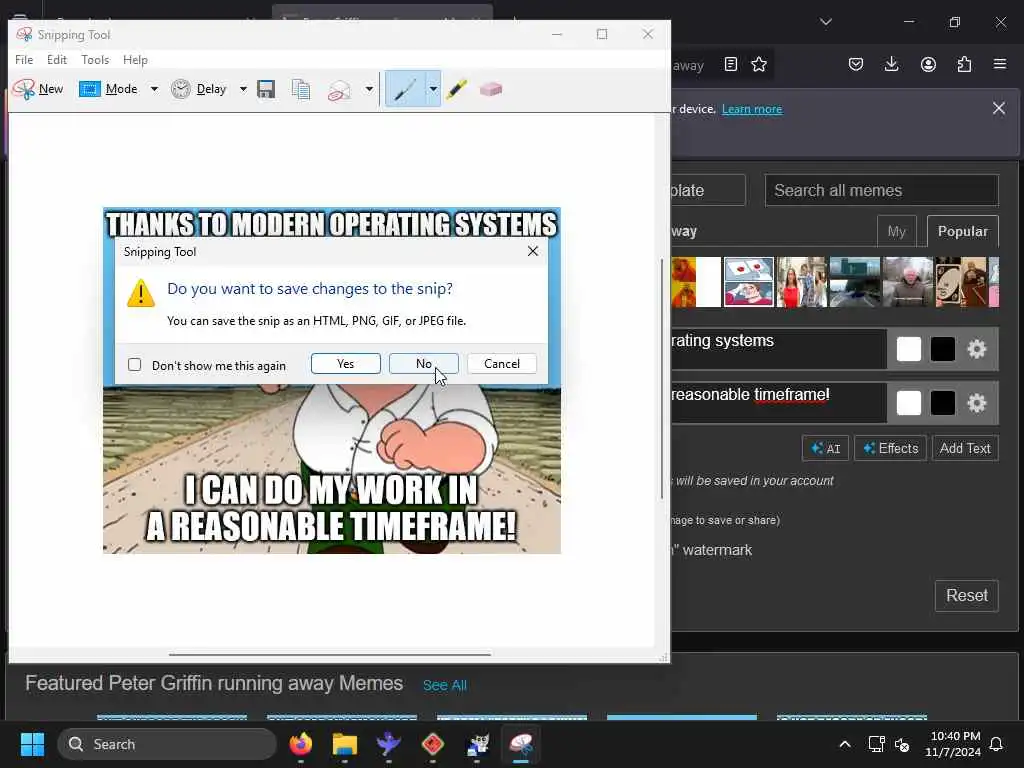Click the Add Text button
This screenshot has width=1024, height=768.
coord(965,449)
